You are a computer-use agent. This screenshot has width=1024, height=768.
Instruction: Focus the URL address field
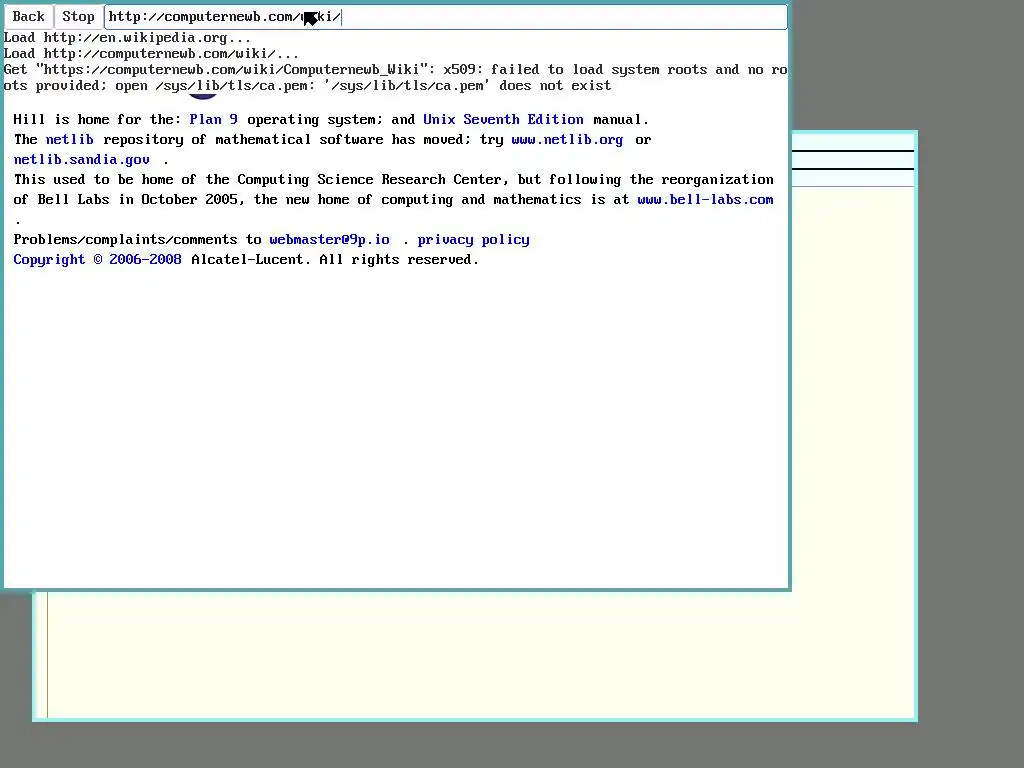click(445, 17)
